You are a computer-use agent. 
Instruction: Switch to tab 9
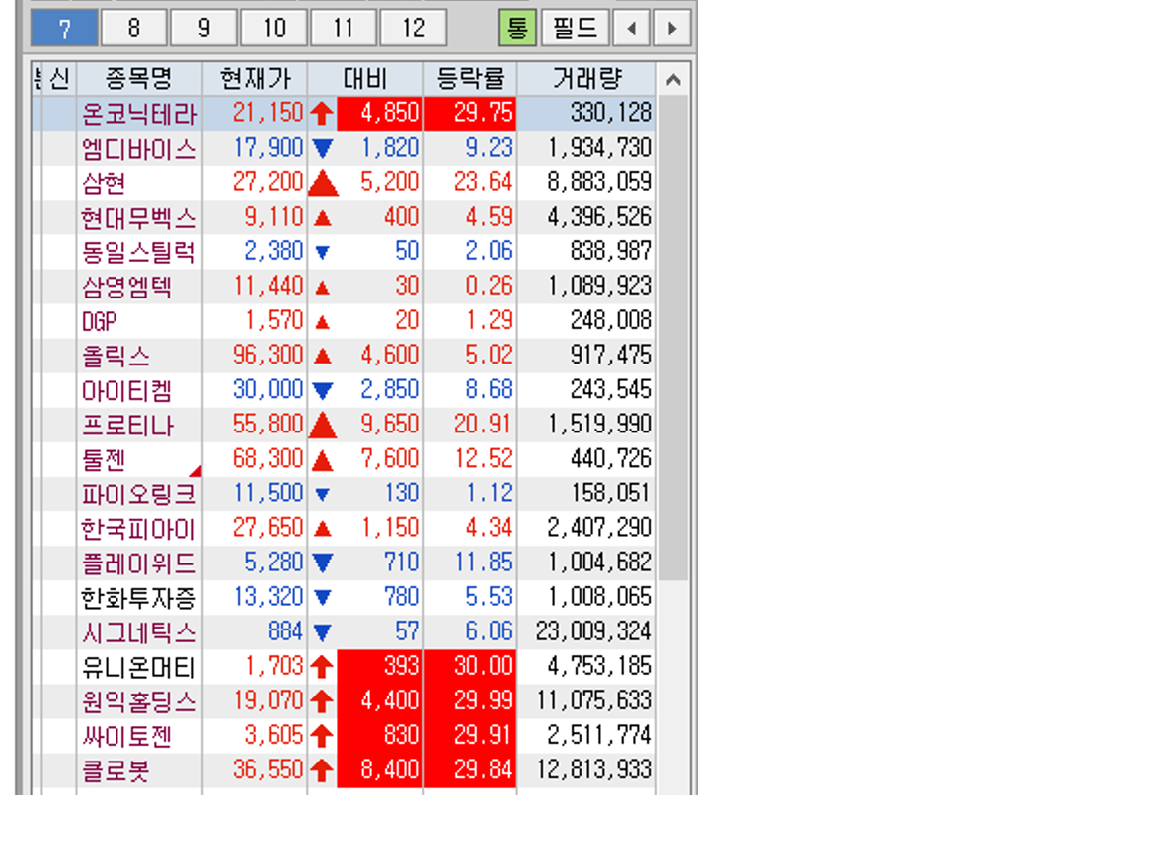click(204, 29)
